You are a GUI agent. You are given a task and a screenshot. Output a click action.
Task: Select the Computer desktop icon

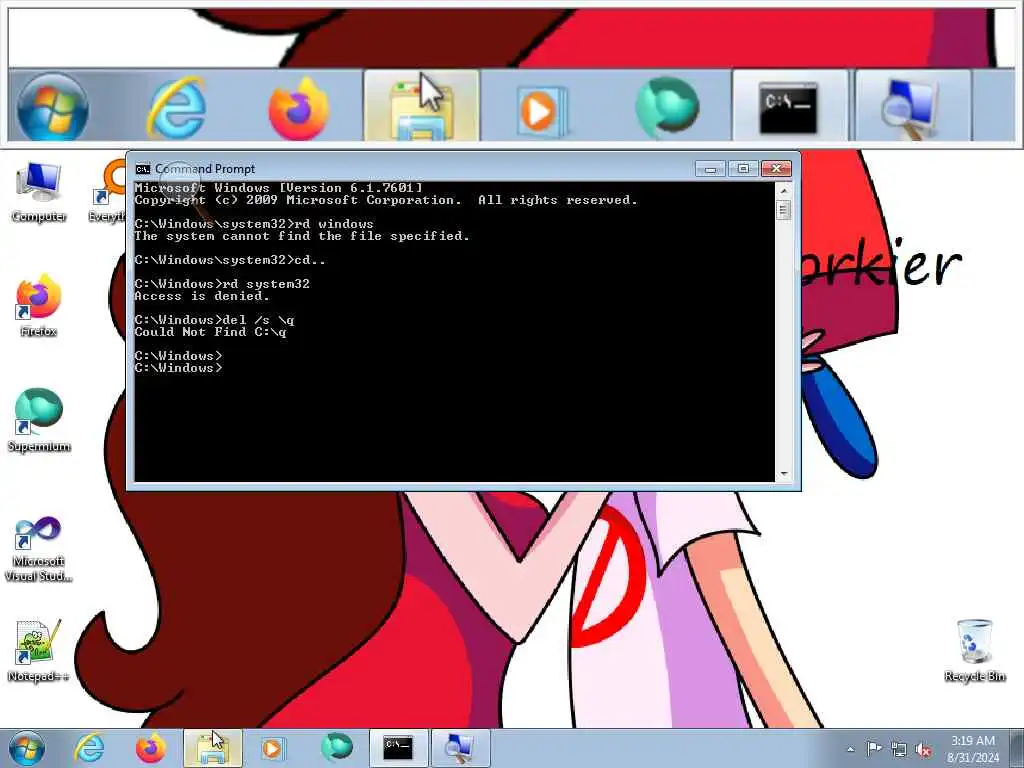tap(39, 192)
